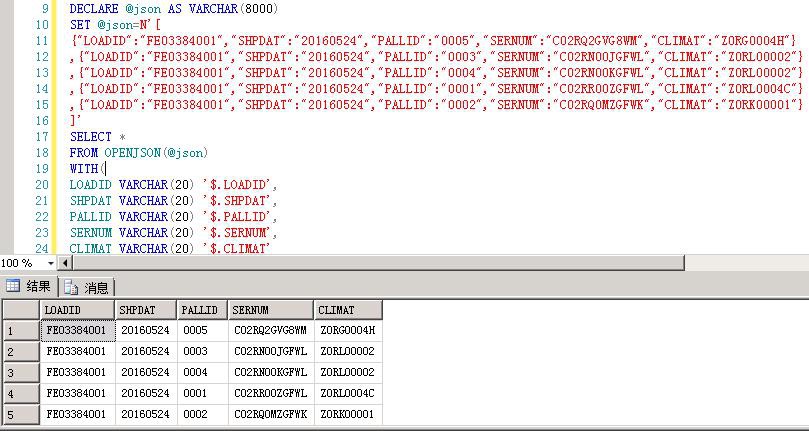Click the Z0RL0004C climate cell
The height and width of the screenshot is (431, 809).
point(347,393)
